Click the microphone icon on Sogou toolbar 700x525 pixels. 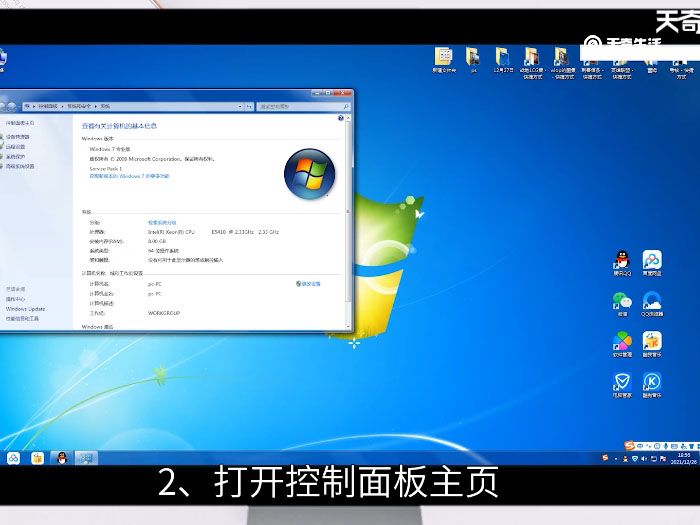pos(666,446)
